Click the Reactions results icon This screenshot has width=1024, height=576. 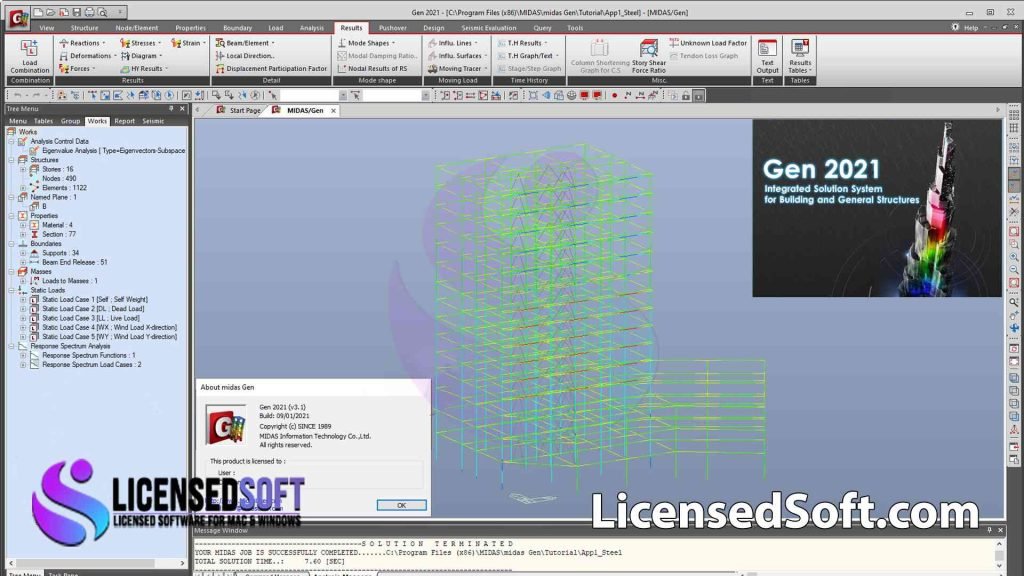(x=64, y=43)
